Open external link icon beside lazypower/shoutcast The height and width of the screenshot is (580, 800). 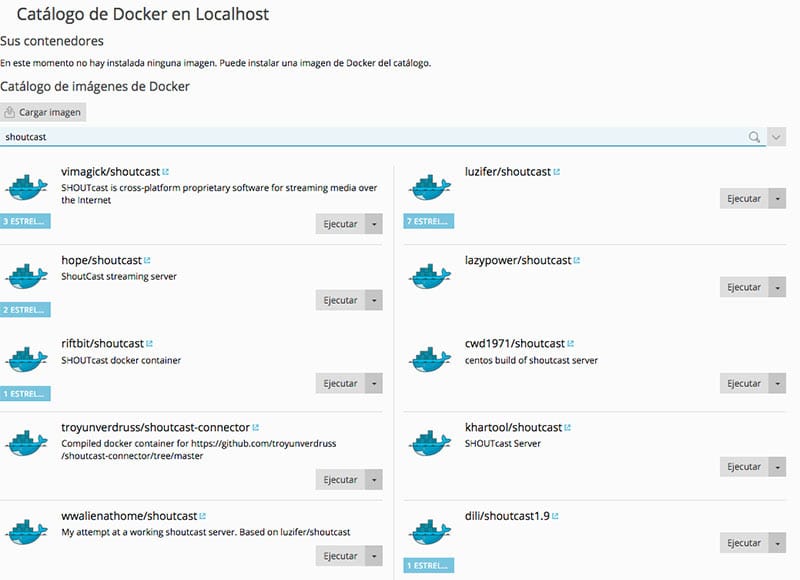tap(577, 260)
